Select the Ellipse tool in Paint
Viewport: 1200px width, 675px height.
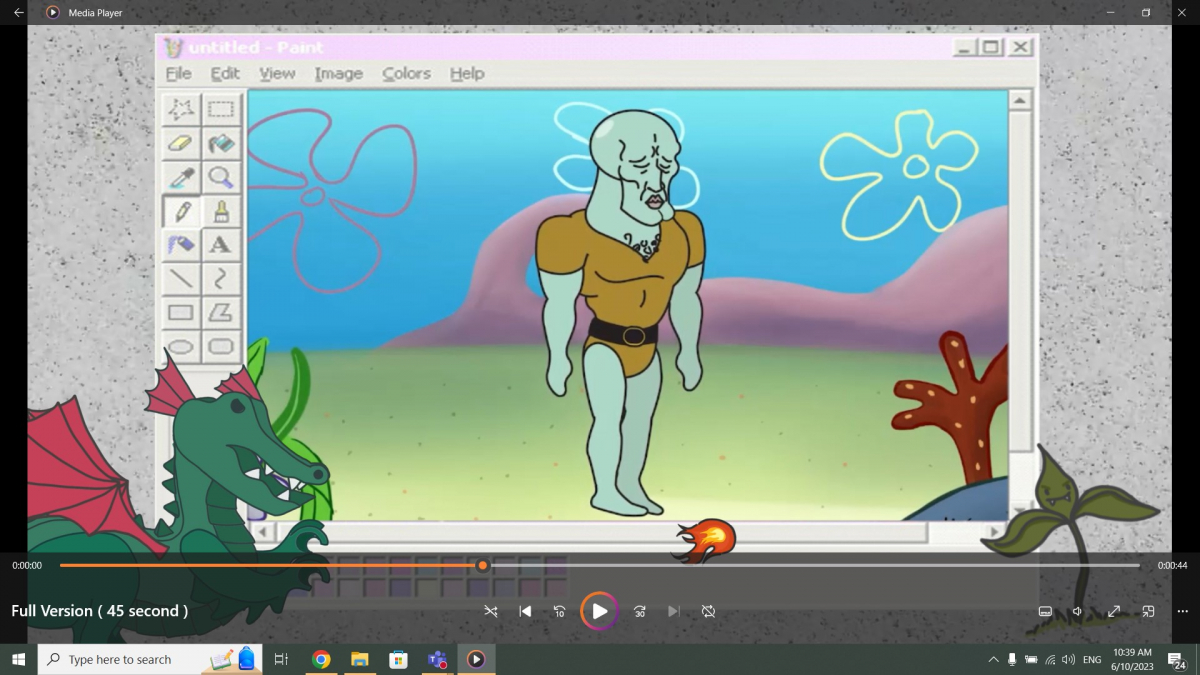(x=181, y=347)
